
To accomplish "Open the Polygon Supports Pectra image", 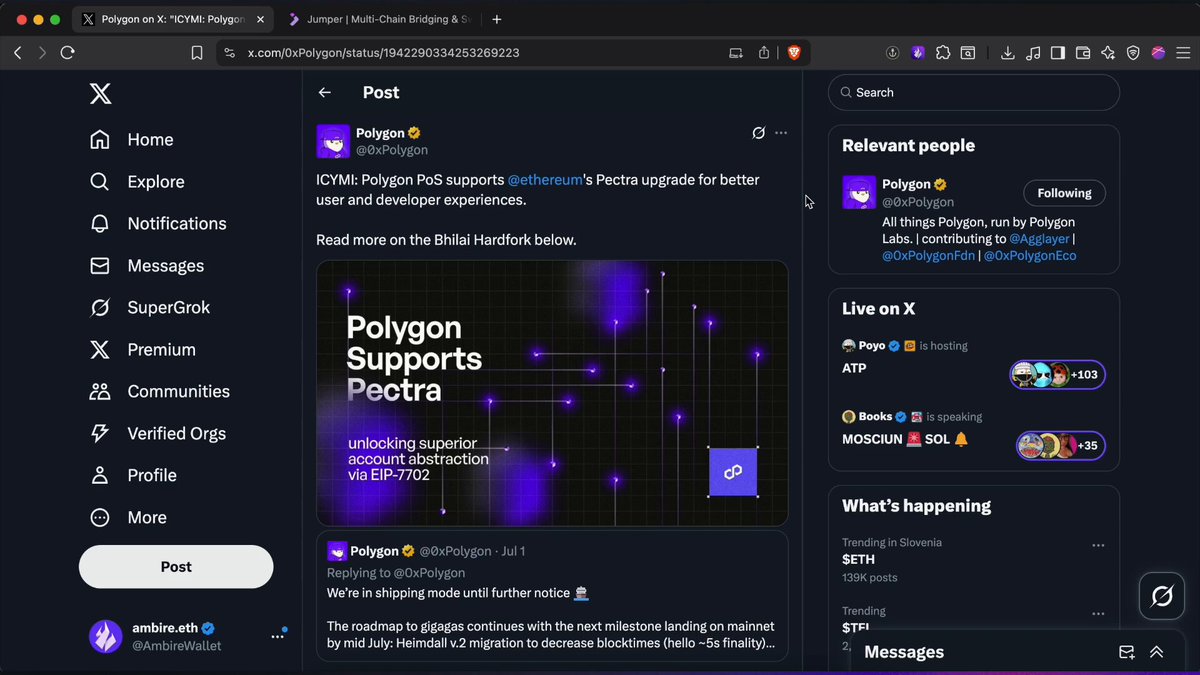I will coord(552,393).
